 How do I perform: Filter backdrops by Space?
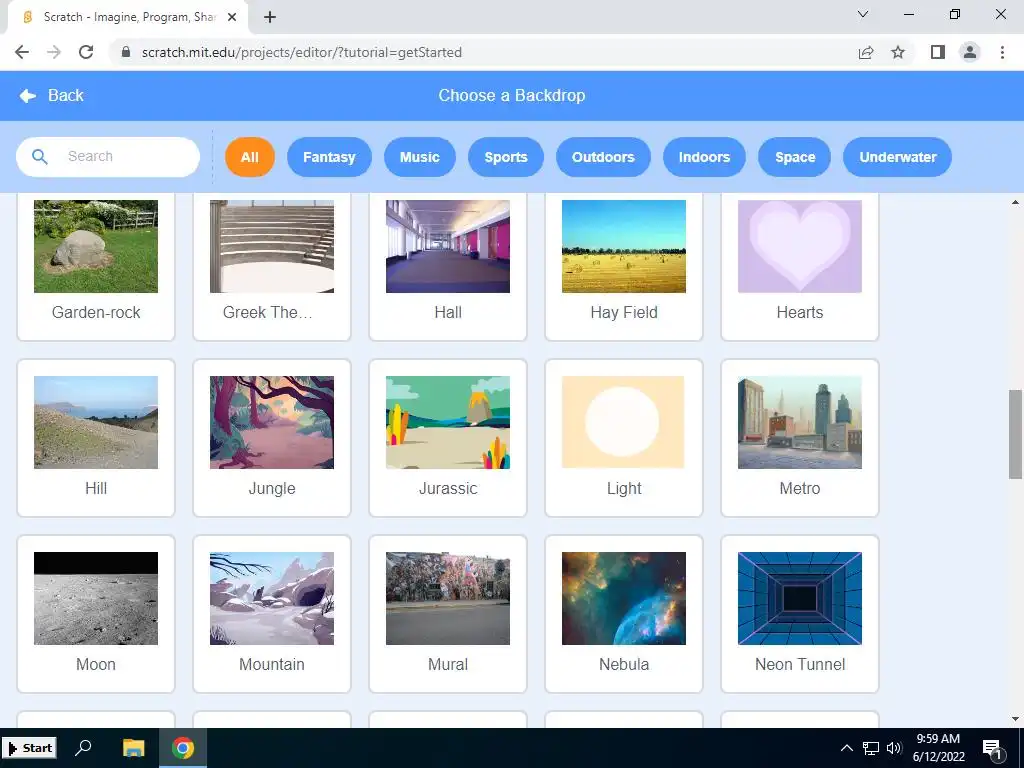[x=795, y=157]
